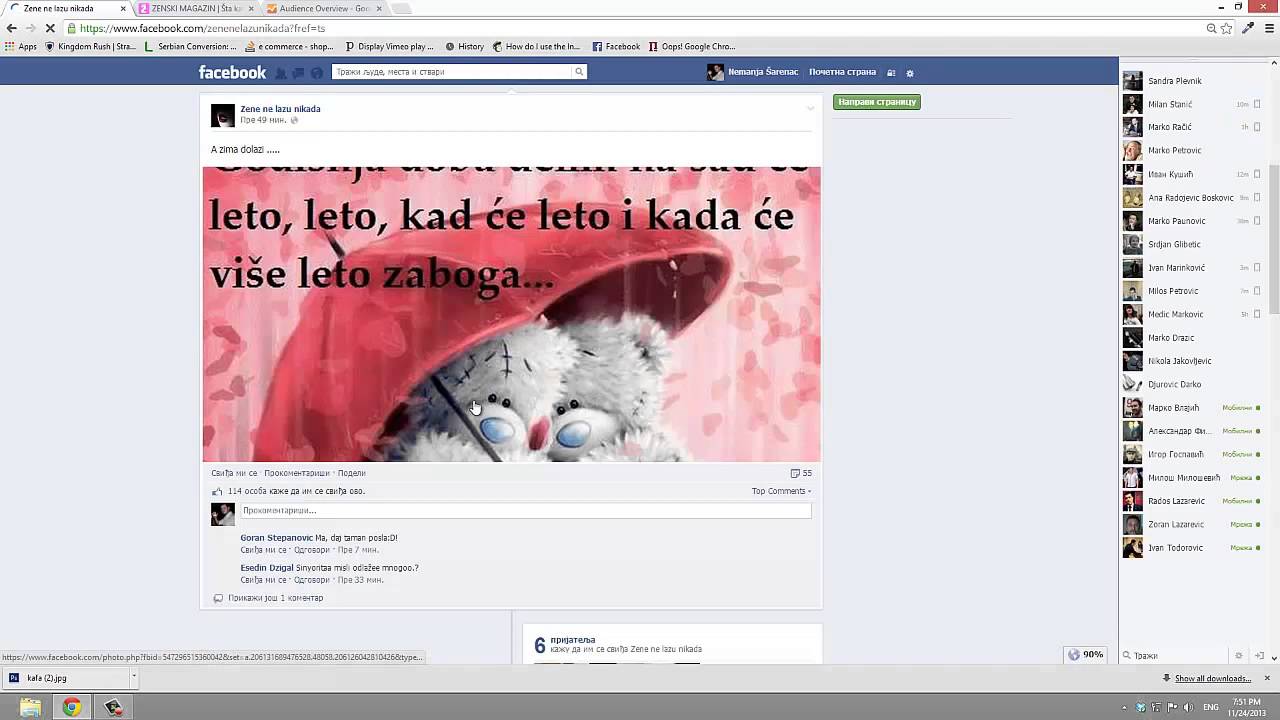Screen dimensions: 1280x720
Task: Open friend requests icon in Facebook header
Action: tap(281, 73)
